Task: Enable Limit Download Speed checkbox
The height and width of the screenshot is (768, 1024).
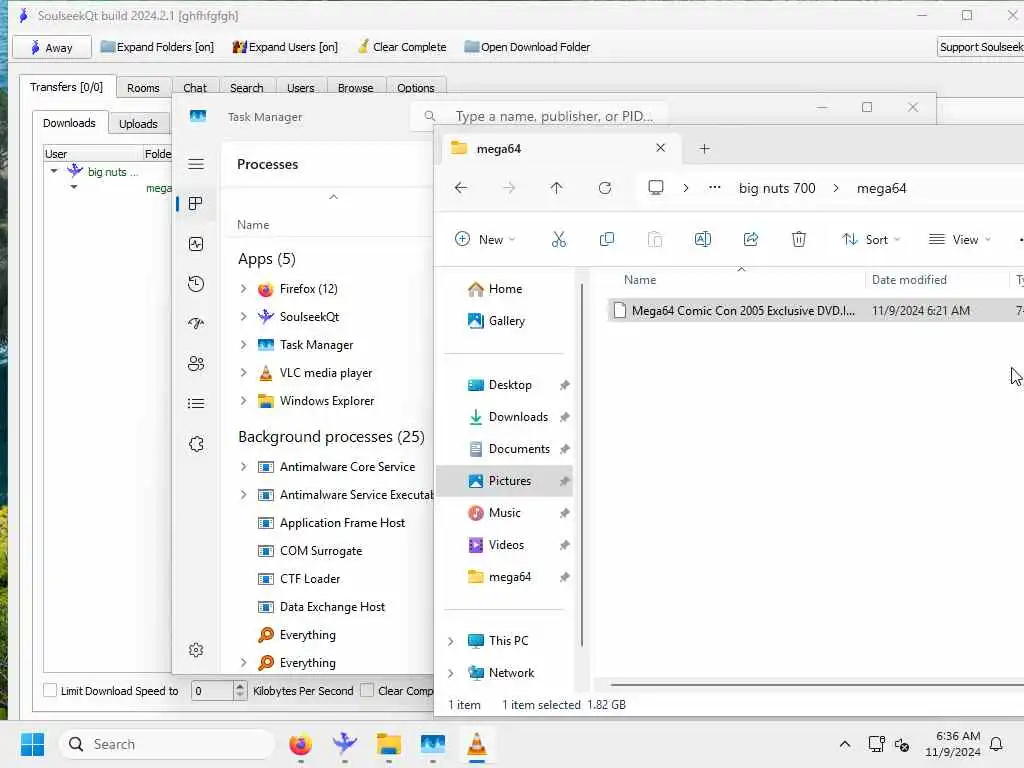Action: (x=50, y=690)
